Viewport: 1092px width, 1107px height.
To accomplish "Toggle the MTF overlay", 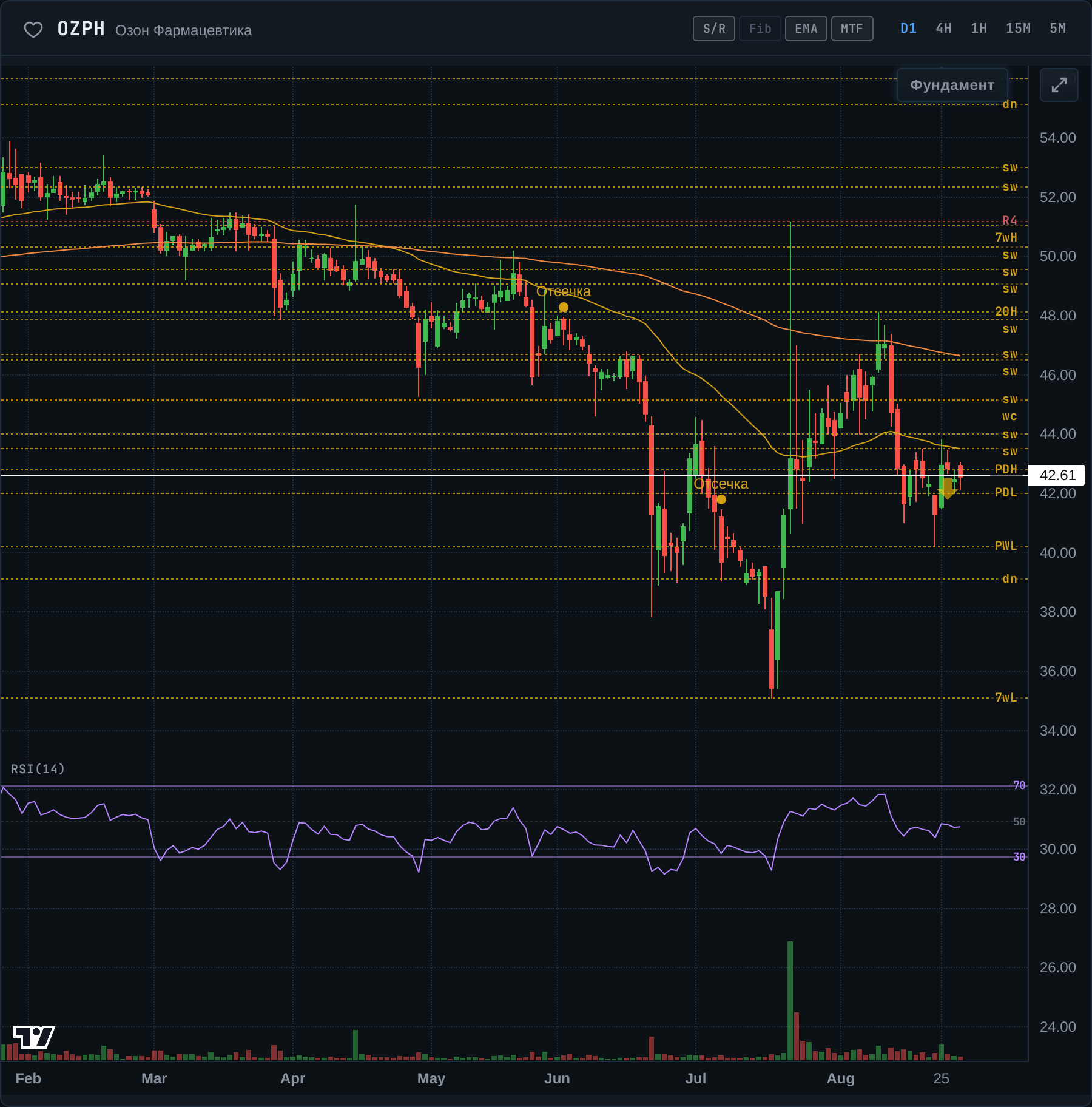I will 852,29.
